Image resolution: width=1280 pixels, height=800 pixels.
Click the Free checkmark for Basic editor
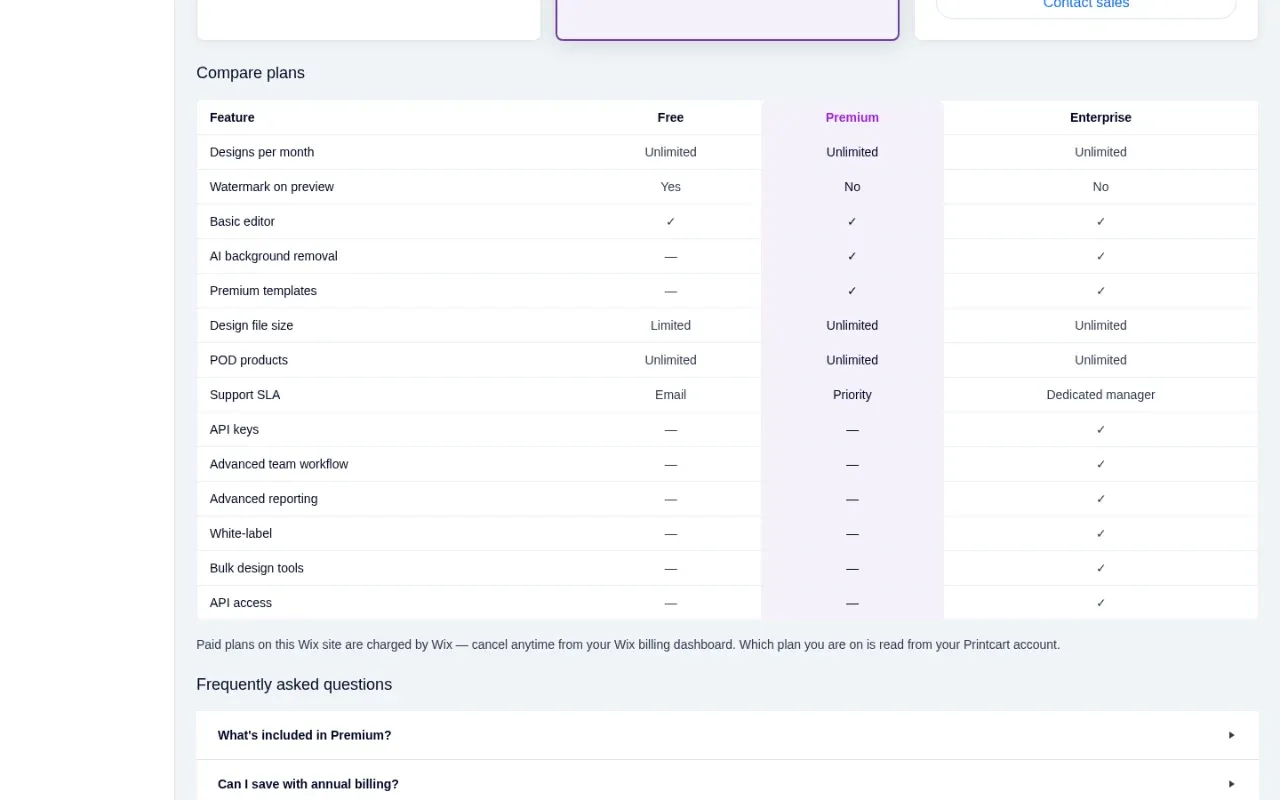pyautogui.click(x=670, y=222)
